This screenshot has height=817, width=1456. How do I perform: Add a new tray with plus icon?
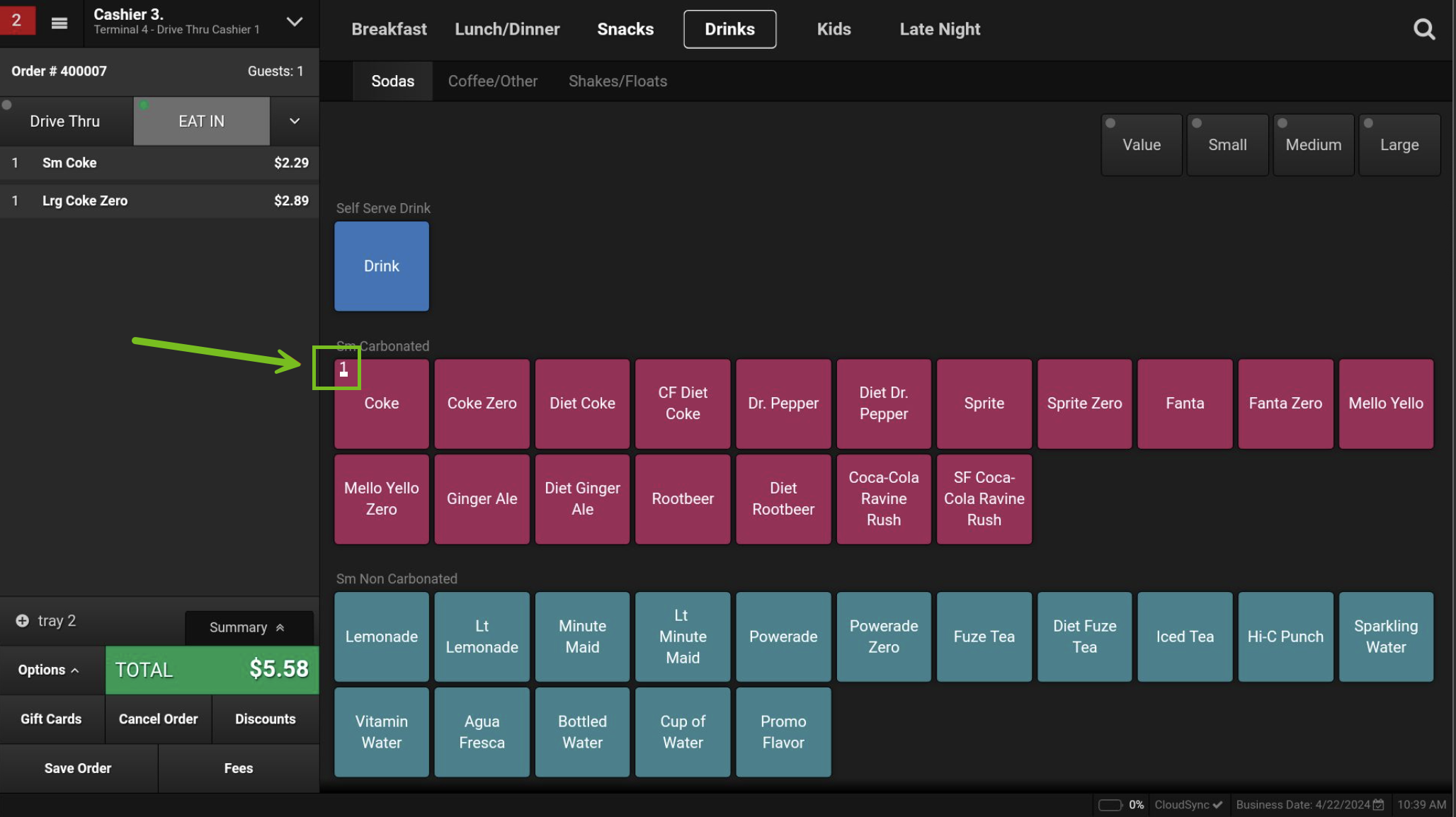click(23, 621)
